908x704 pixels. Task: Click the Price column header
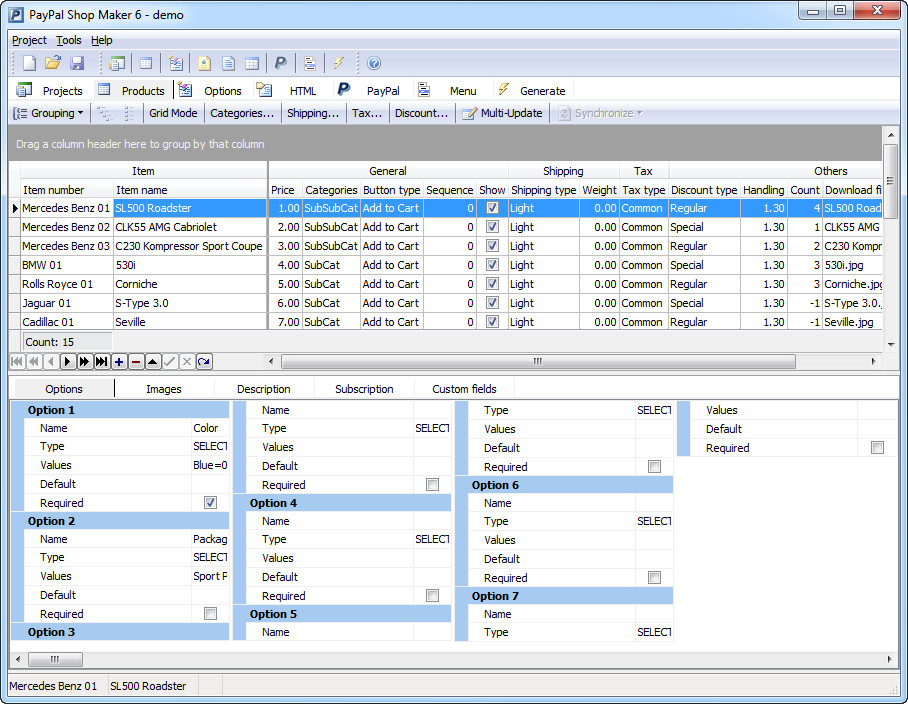(285, 190)
